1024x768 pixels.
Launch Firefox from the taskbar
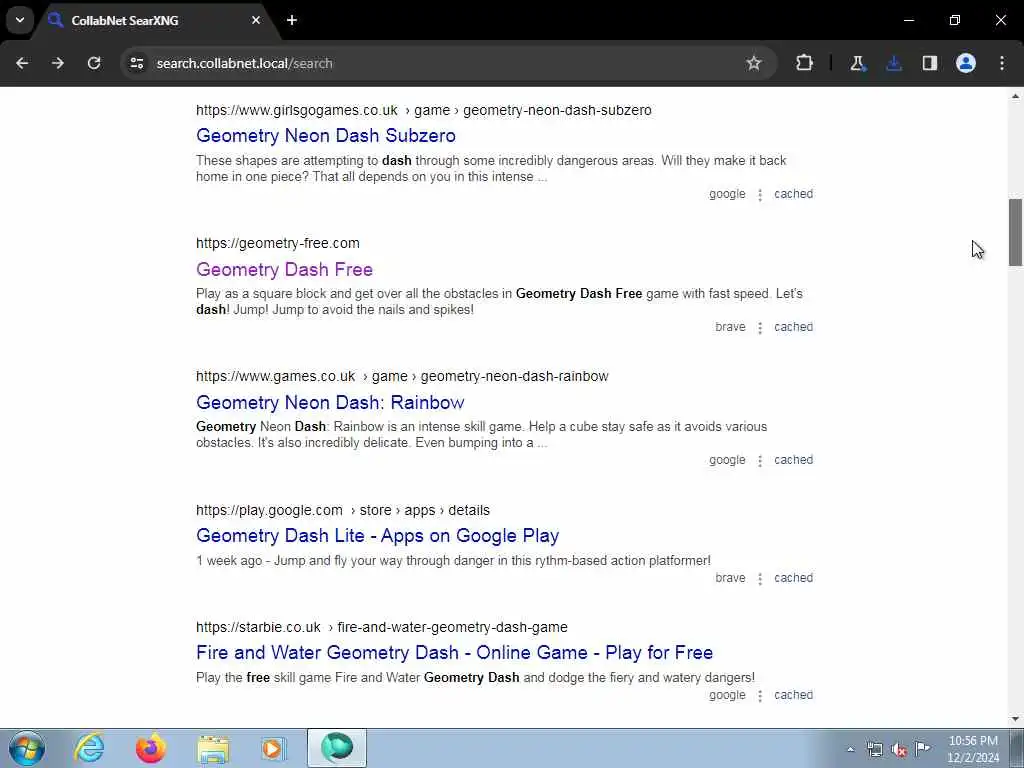pyautogui.click(x=151, y=748)
